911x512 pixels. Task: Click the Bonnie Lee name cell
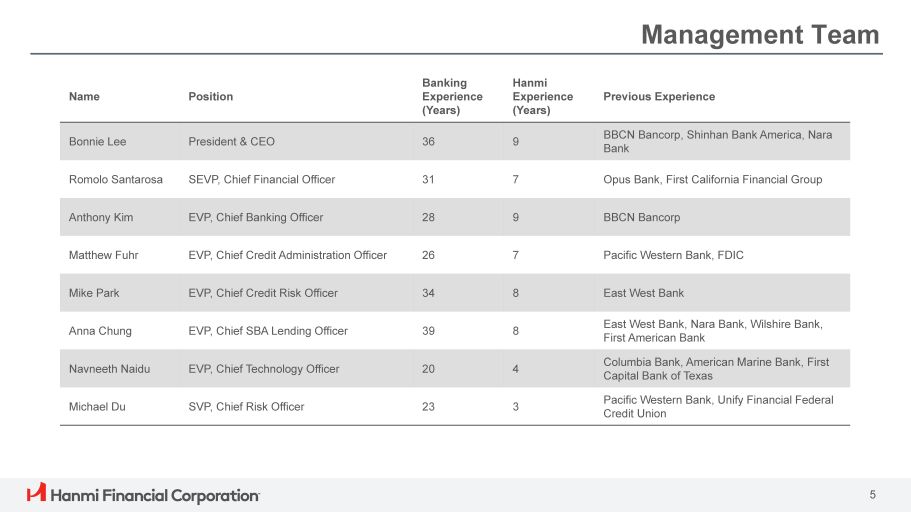pos(97,142)
